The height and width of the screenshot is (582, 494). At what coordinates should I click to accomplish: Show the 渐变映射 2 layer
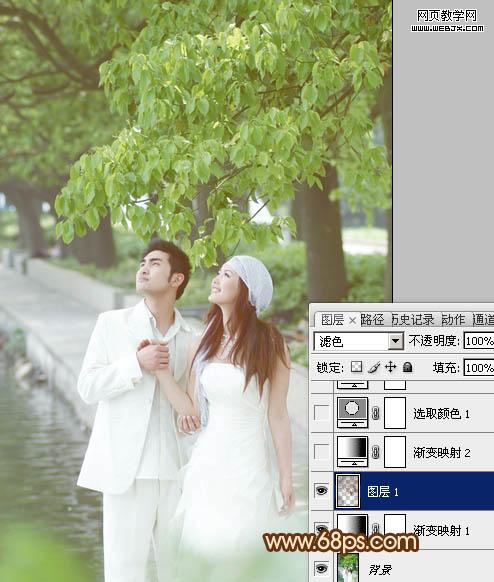321,452
